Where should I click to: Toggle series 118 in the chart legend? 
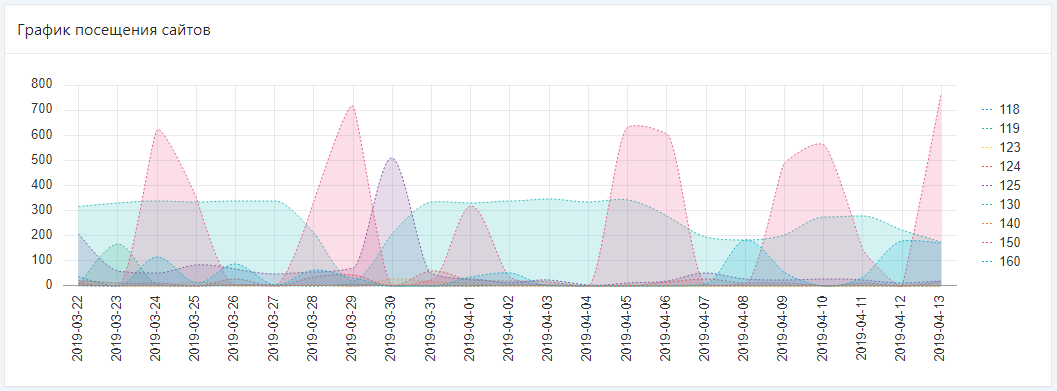click(x=1000, y=109)
